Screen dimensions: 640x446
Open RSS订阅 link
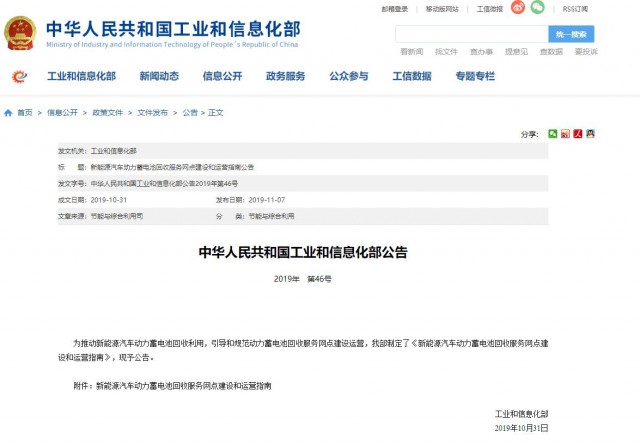click(x=575, y=9)
